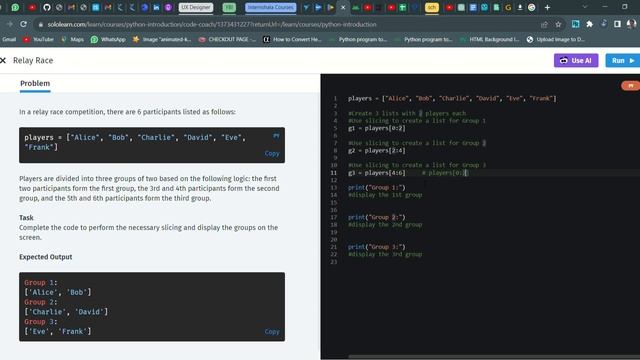Open a new tab with the plus button
640x360 pixels.
(547, 7)
